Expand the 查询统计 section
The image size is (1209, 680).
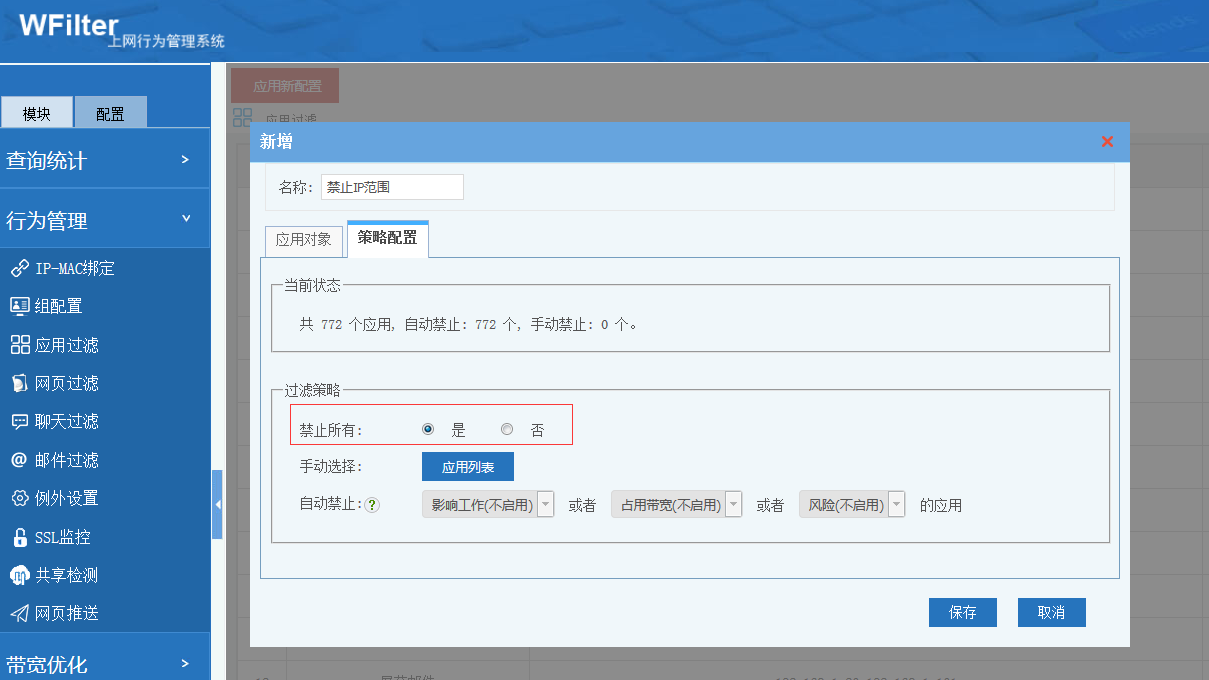(105, 160)
